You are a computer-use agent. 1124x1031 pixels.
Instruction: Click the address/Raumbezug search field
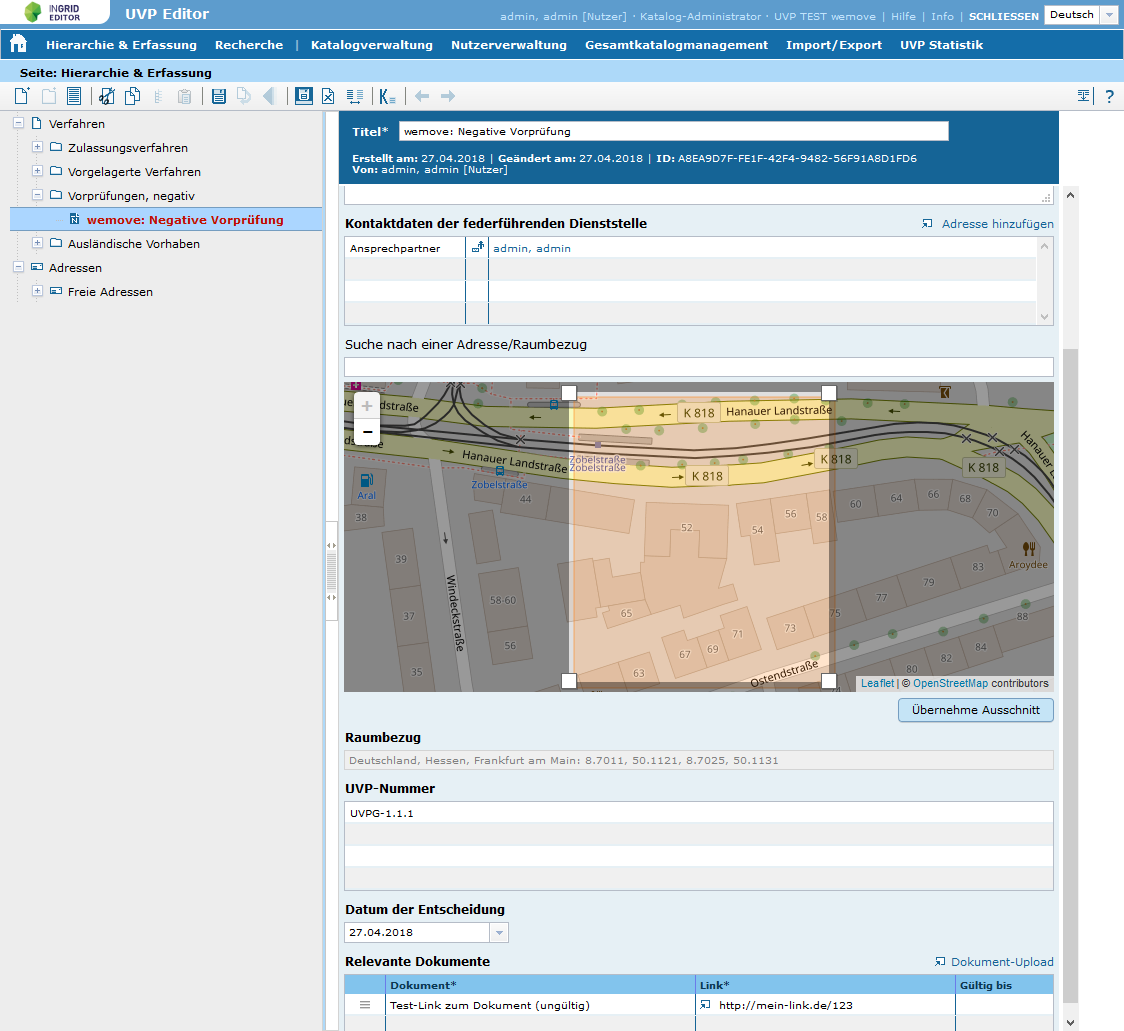coord(698,367)
